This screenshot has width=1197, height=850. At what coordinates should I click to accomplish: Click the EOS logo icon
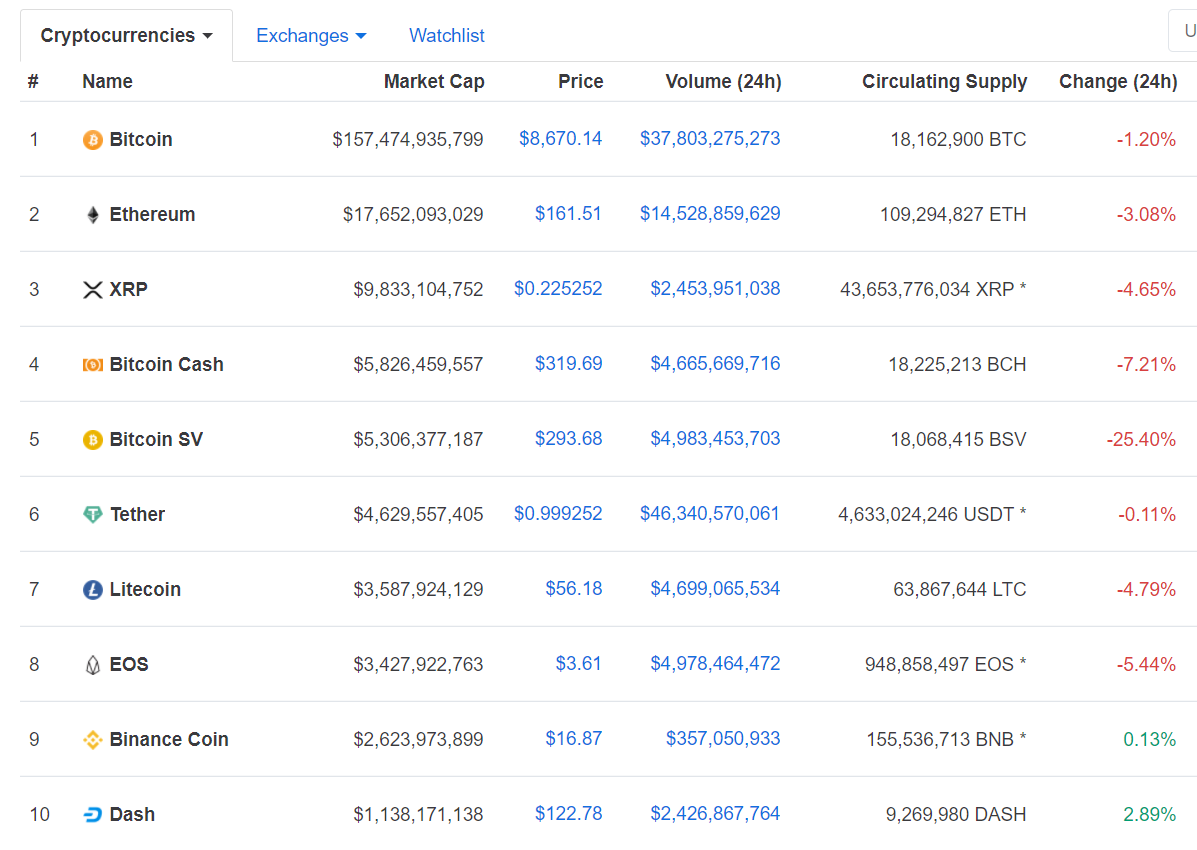(x=92, y=665)
